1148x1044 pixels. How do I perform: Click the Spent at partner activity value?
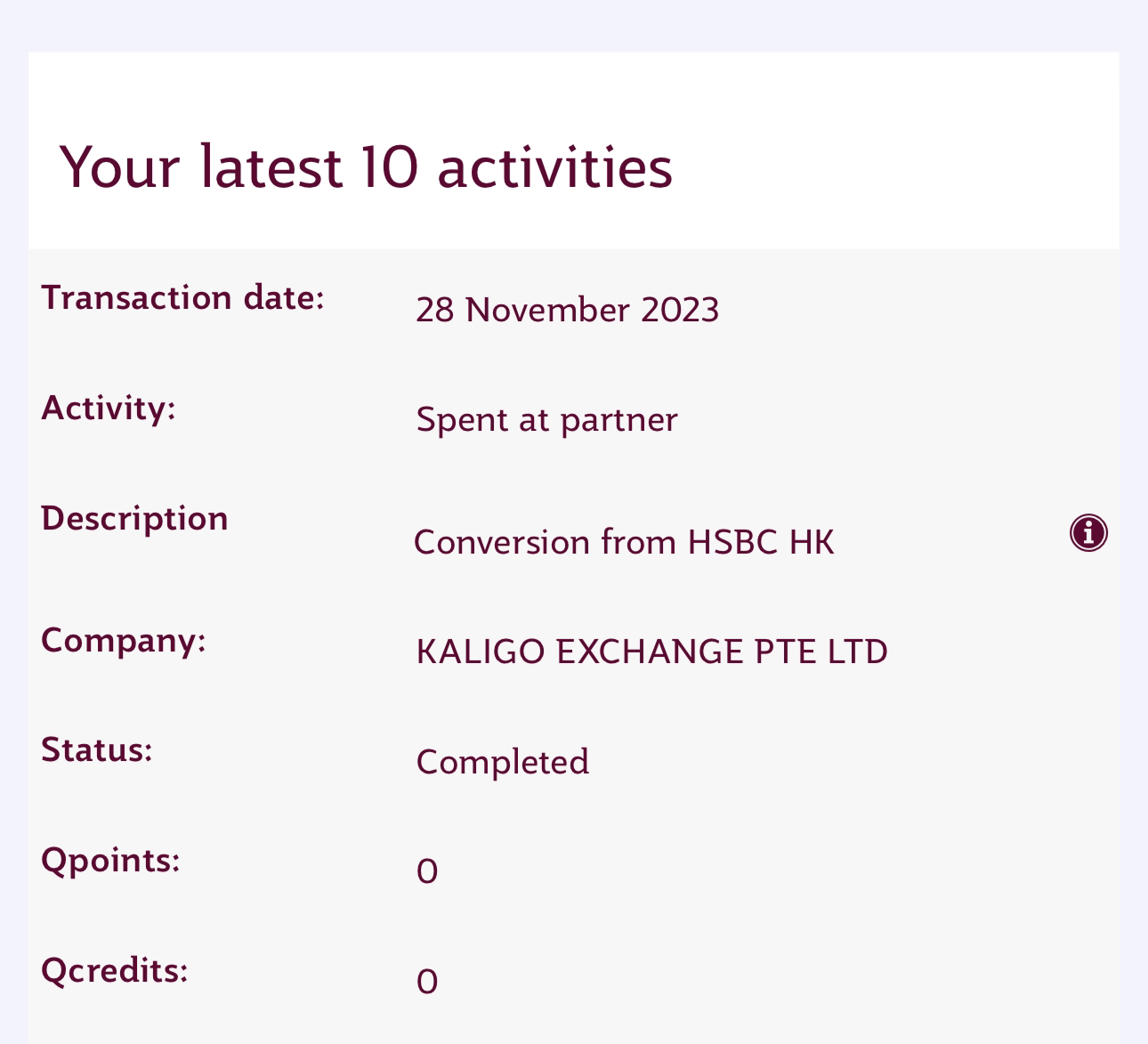click(x=547, y=419)
